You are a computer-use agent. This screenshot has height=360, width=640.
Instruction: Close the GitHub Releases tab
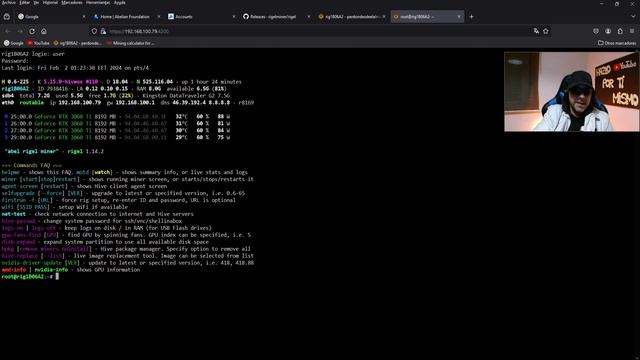click(x=309, y=17)
